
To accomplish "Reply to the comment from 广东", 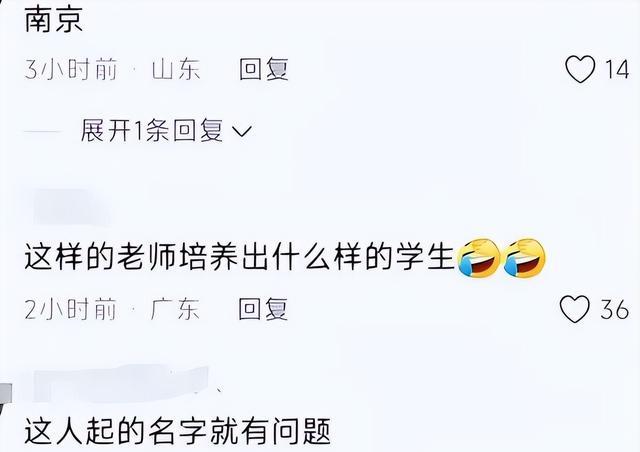I will [x=263, y=309].
